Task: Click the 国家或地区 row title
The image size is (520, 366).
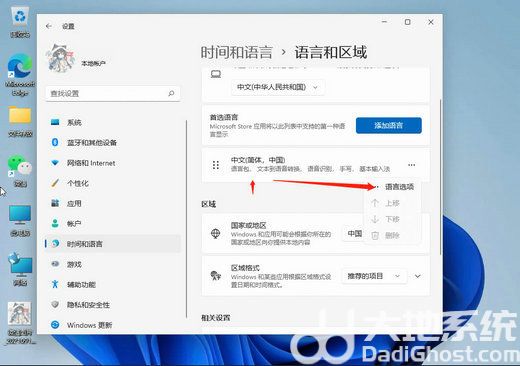Action: coord(248,225)
